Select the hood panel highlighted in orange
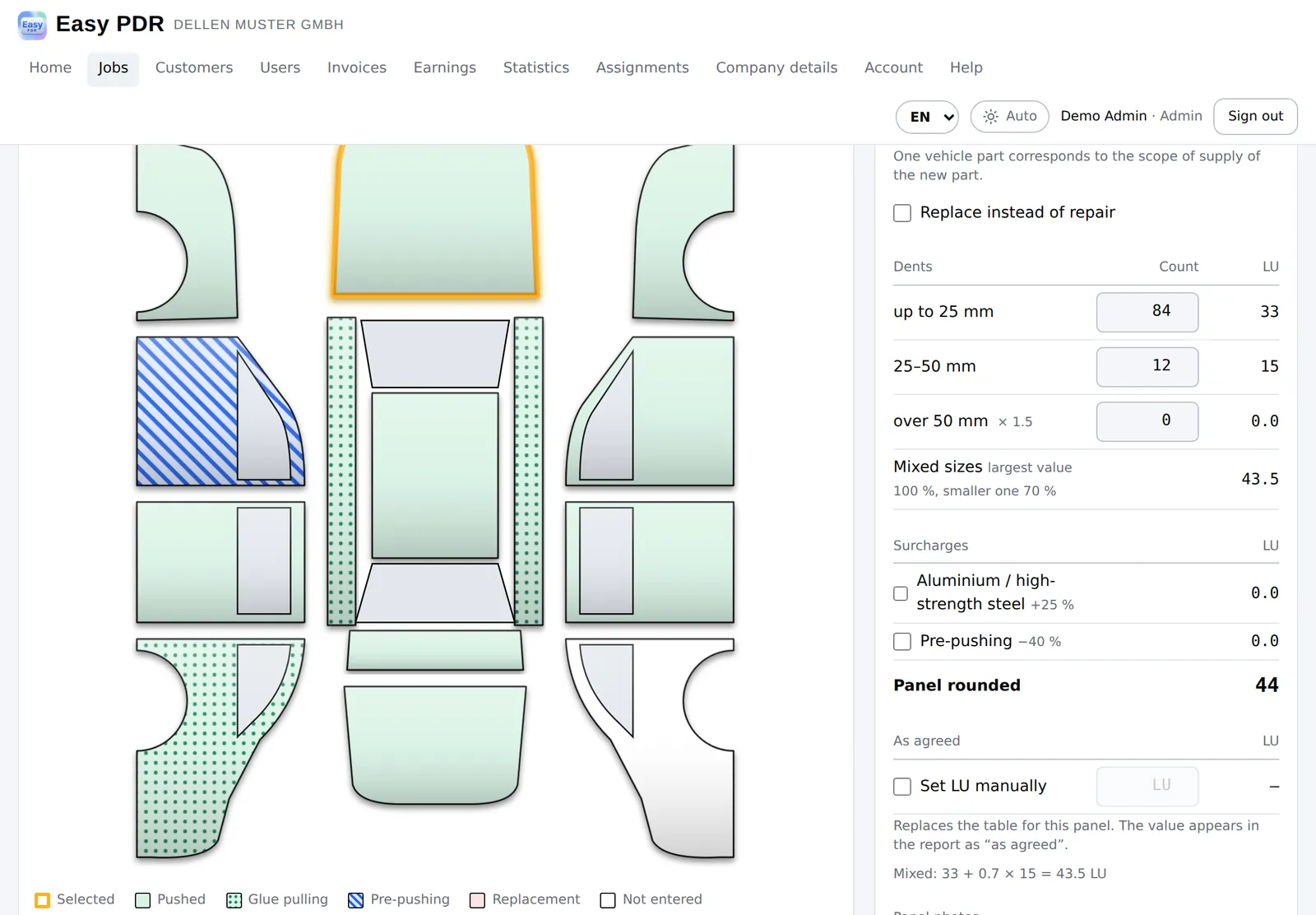Screen dimensions: 1316x915 click(435, 221)
